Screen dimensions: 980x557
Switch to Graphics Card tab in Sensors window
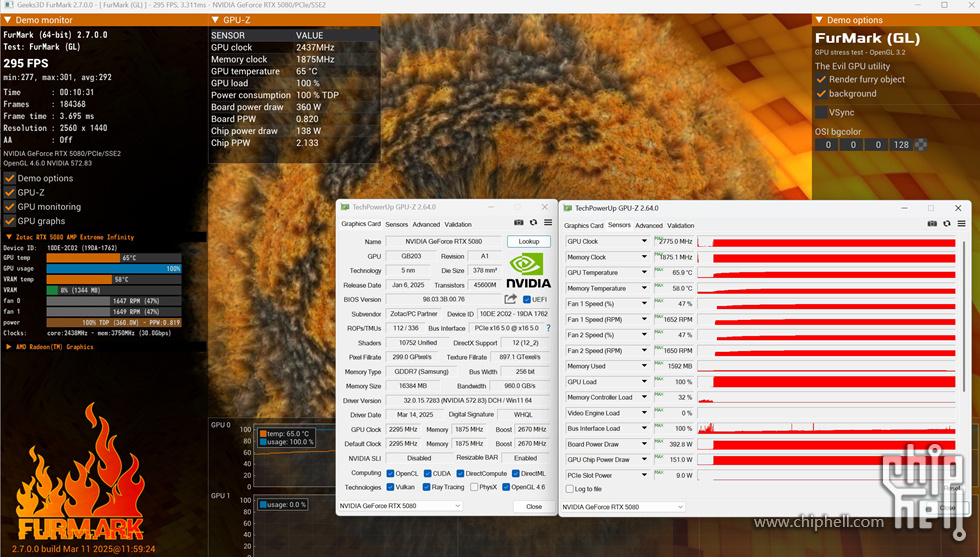click(584, 226)
